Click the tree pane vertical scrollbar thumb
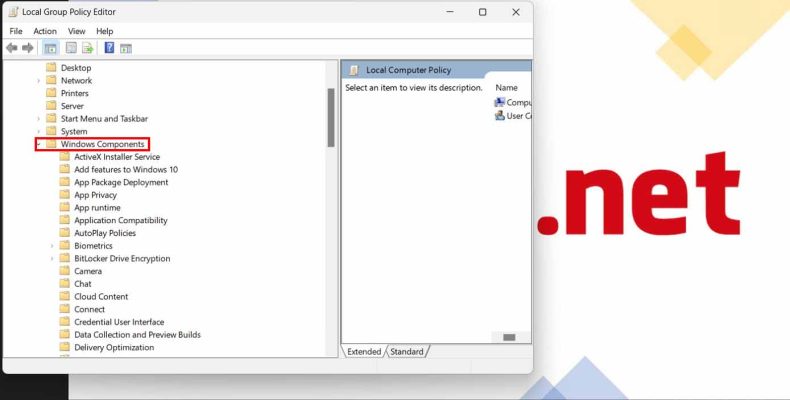This screenshot has height=400, width=790. point(331,117)
